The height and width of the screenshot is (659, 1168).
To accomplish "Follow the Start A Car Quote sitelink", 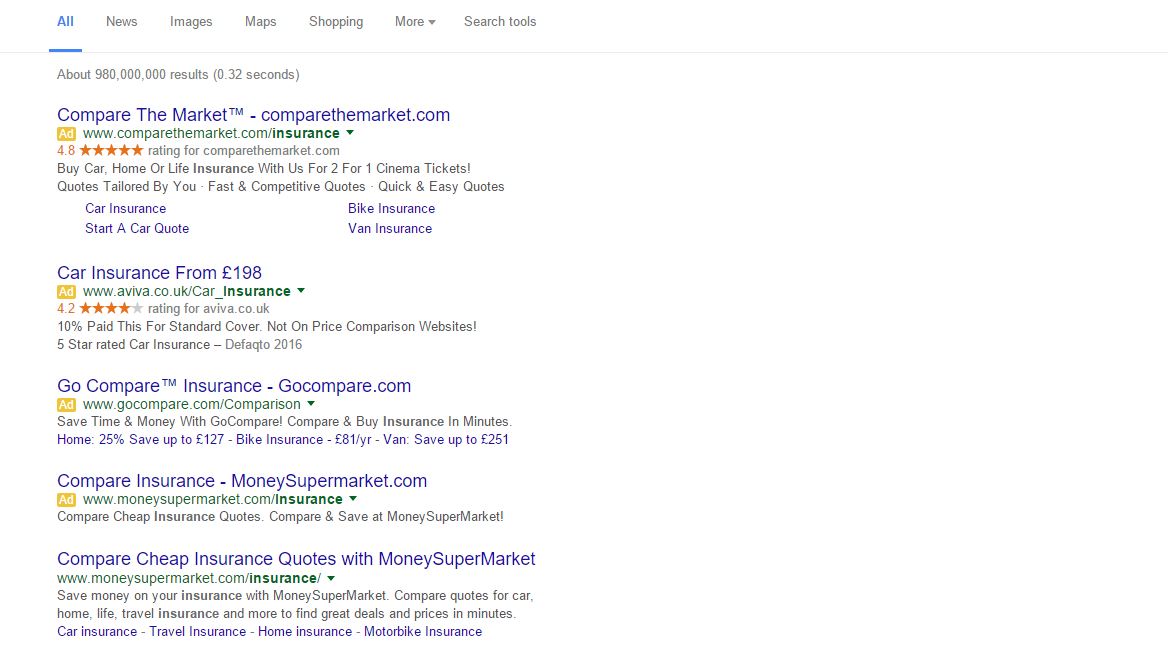I will click(137, 229).
